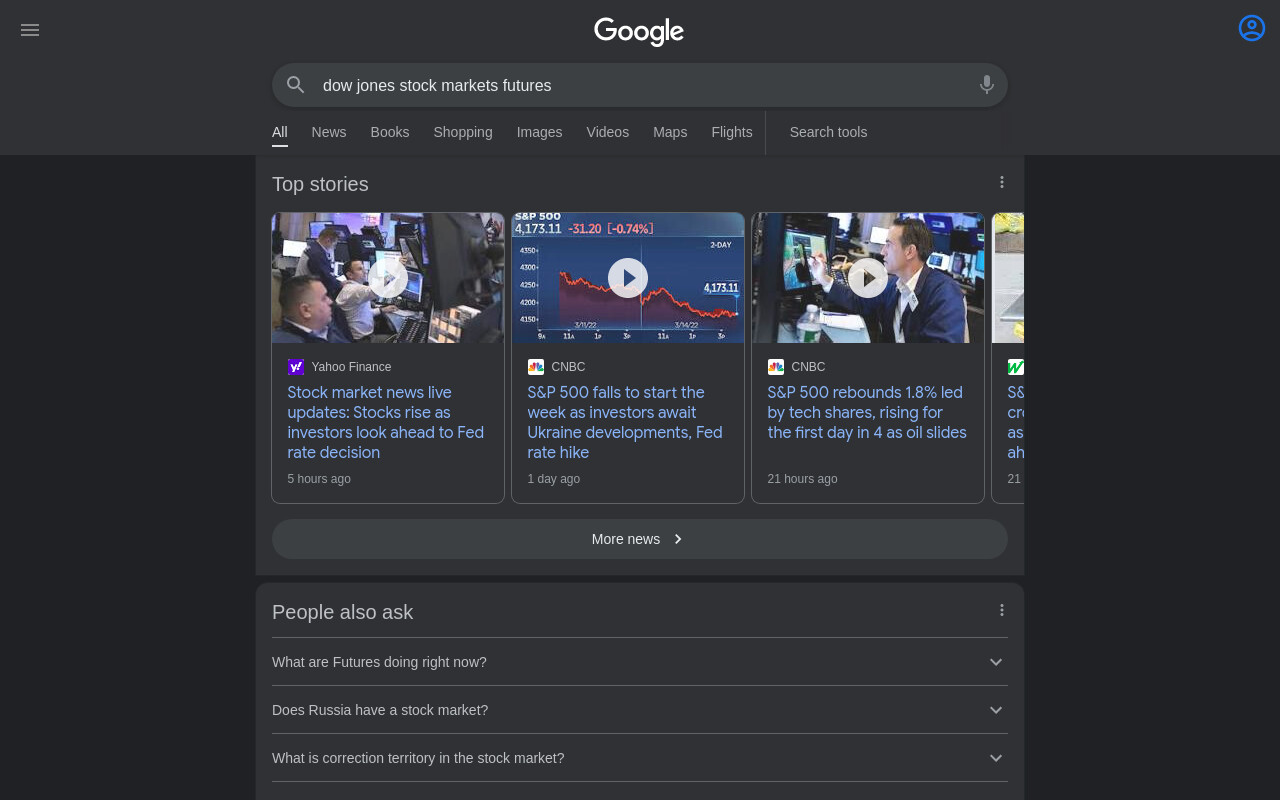Click the More news arrow chevron
Viewport: 1280px width, 800px height.
coord(678,539)
